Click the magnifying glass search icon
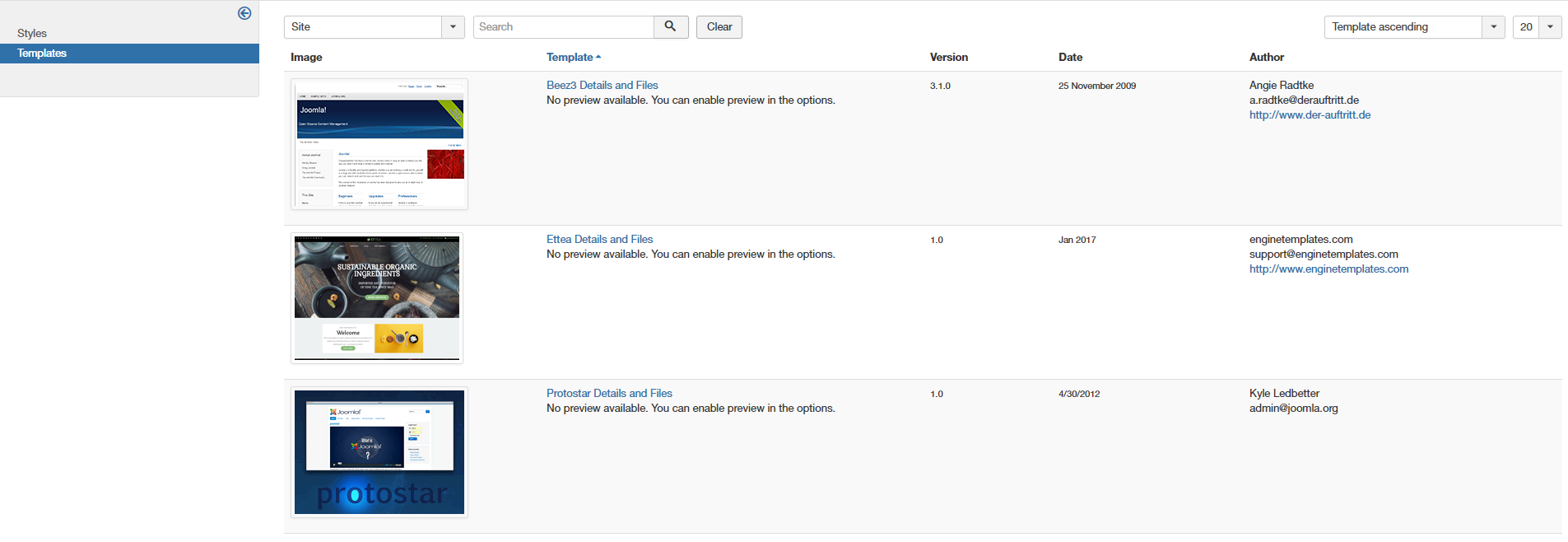Viewport: 1568px width, 542px height. [x=671, y=26]
